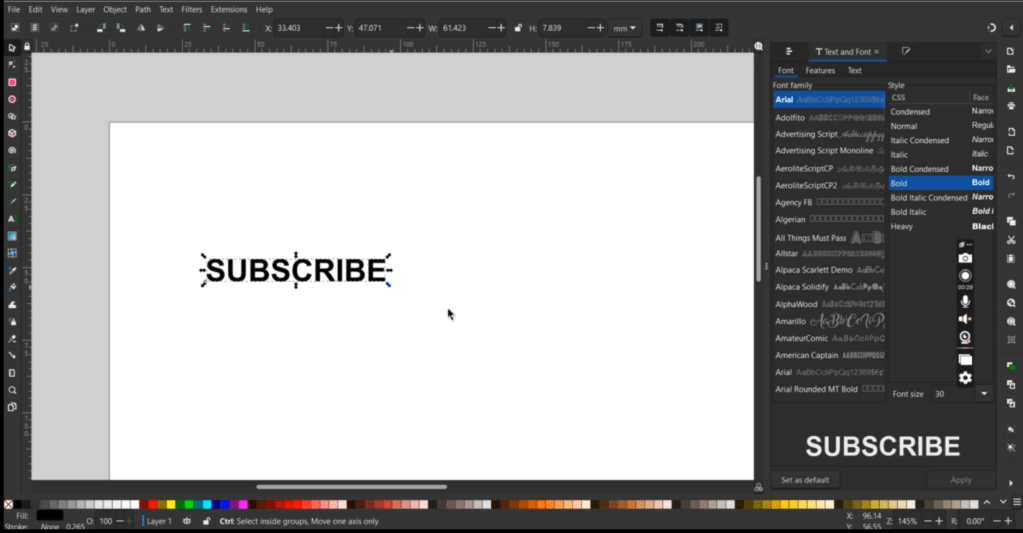
Task: Select the Bold Italic font style
Action: 909,212
